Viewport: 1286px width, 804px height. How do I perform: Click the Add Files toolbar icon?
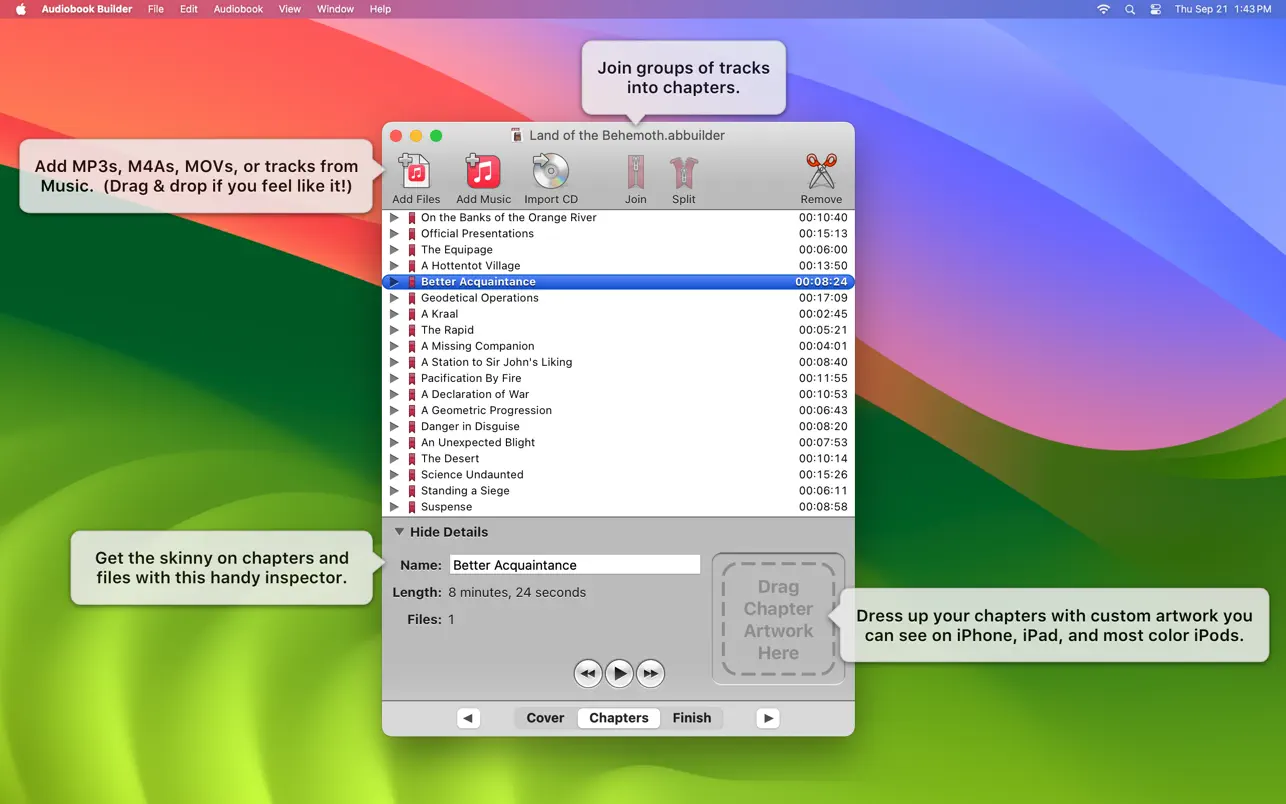pos(415,173)
